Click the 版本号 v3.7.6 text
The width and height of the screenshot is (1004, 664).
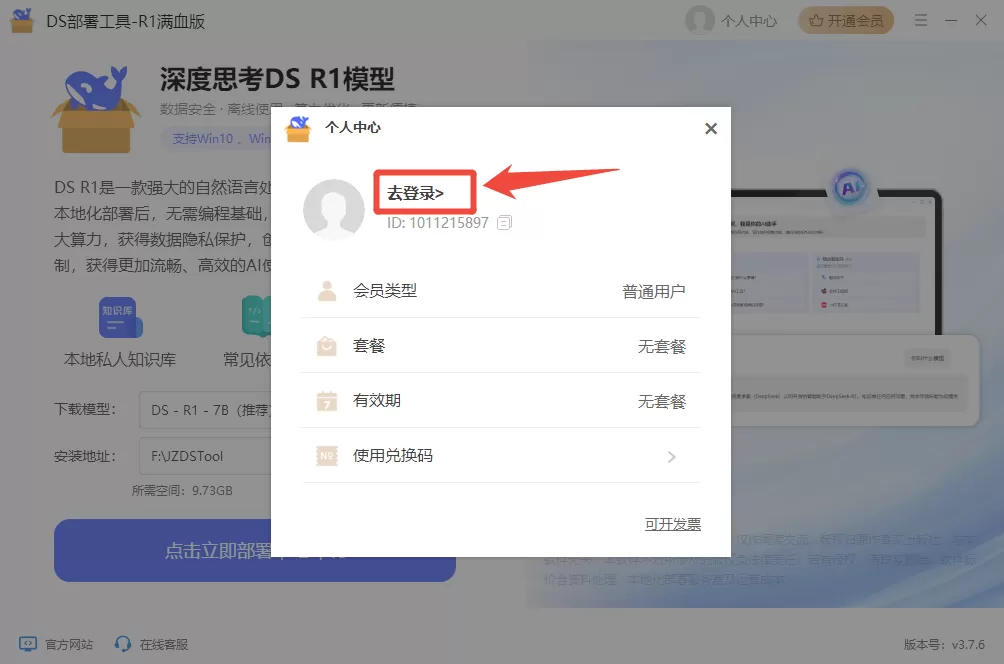(x=944, y=644)
